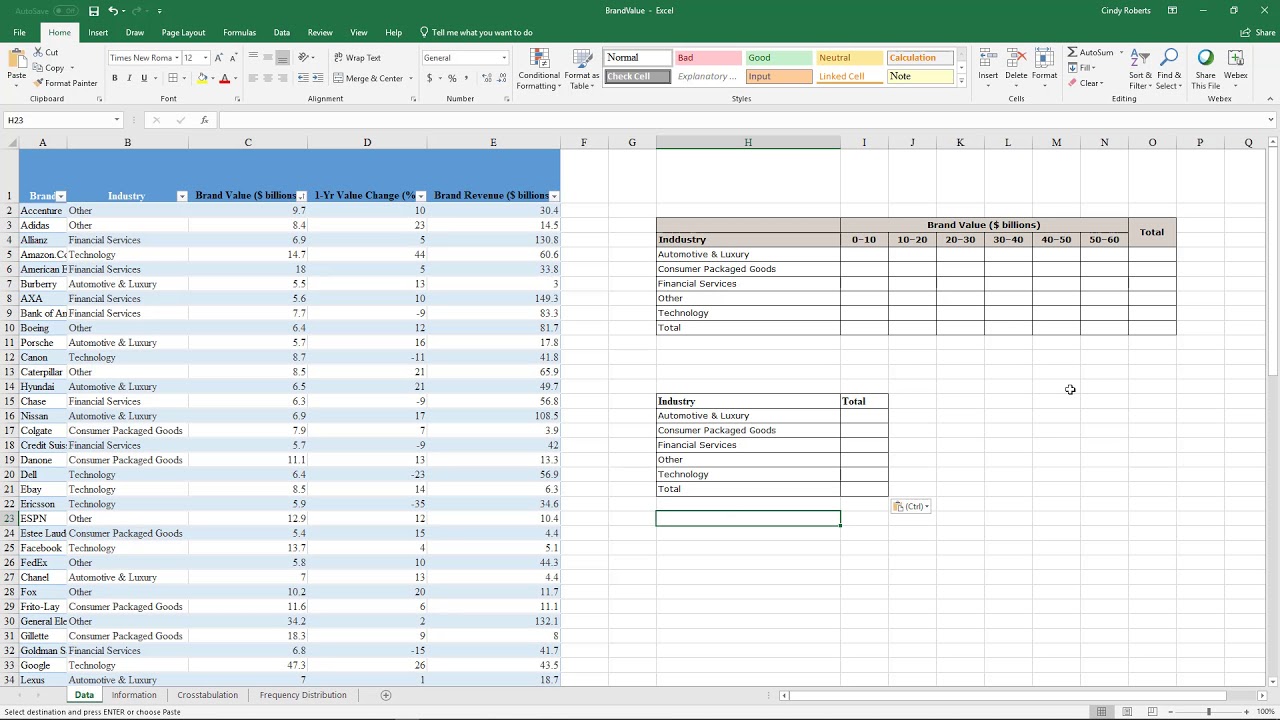Expand the Name Box dropdown arrow
The width and height of the screenshot is (1280, 720).
point(117,120)
